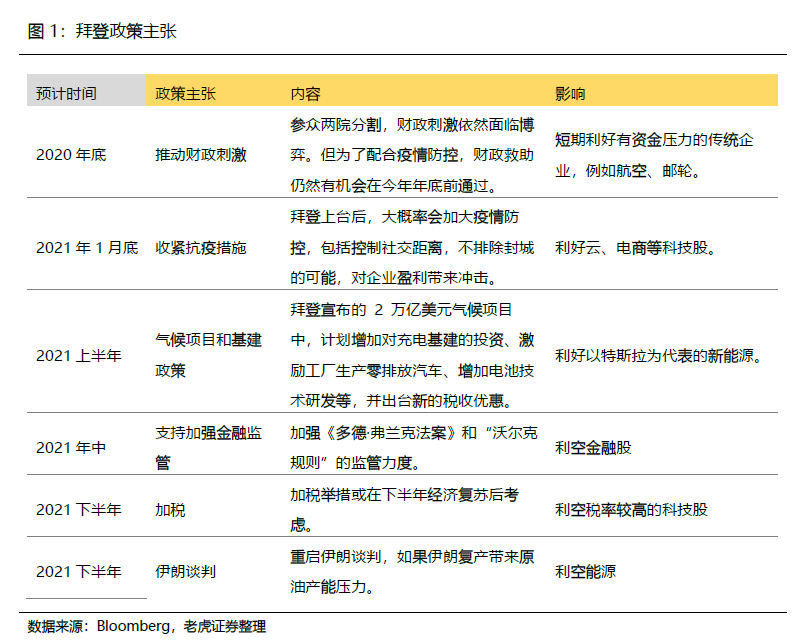
Task: Click content mentioning '多德·弗兰克法案'
Action: 414,448
